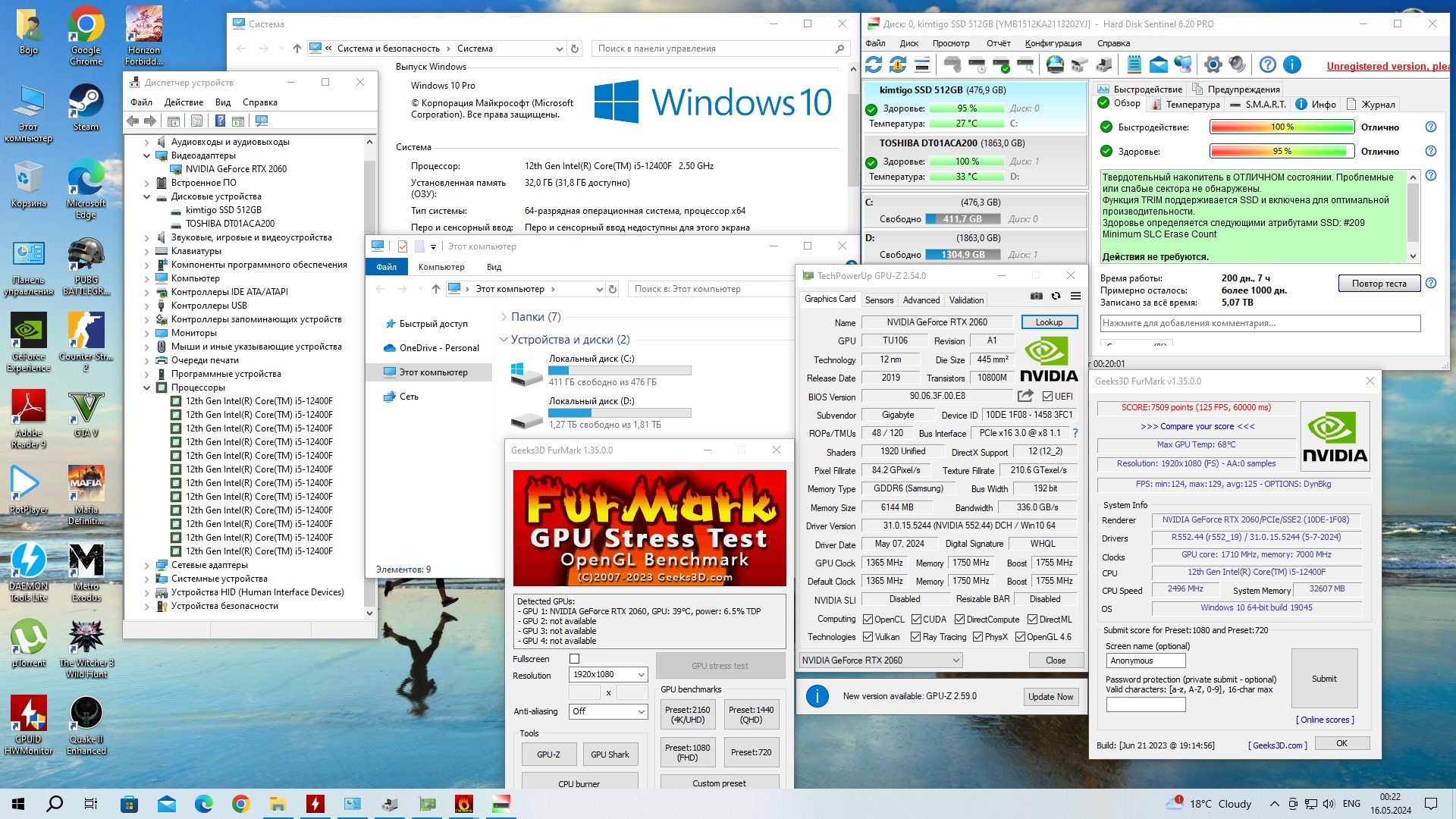Screen dimensions: 1456x819
Task: Expand Сетевые адаптеры node in Device Manager
Action: click(147, 565)
